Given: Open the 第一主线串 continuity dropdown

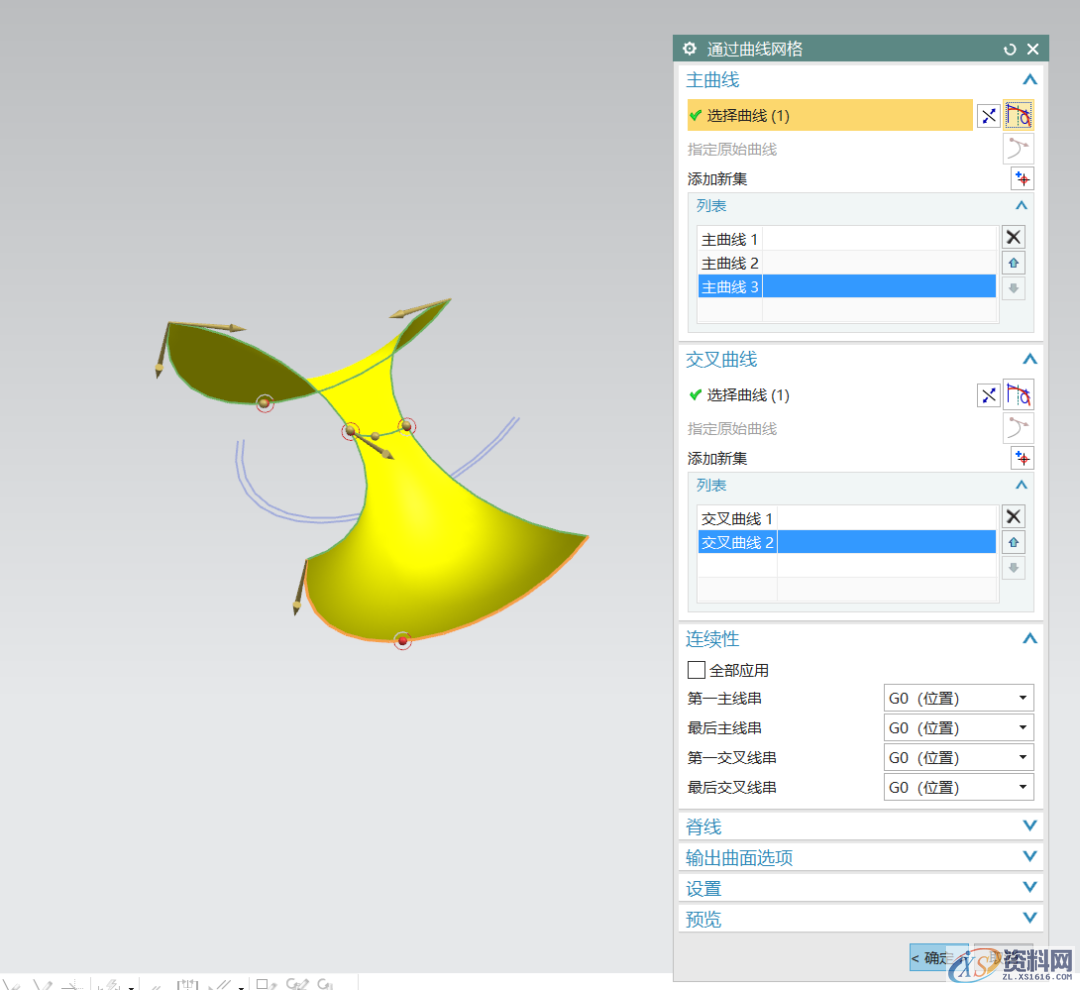Looking at the screenshot, I should point(958,698).
